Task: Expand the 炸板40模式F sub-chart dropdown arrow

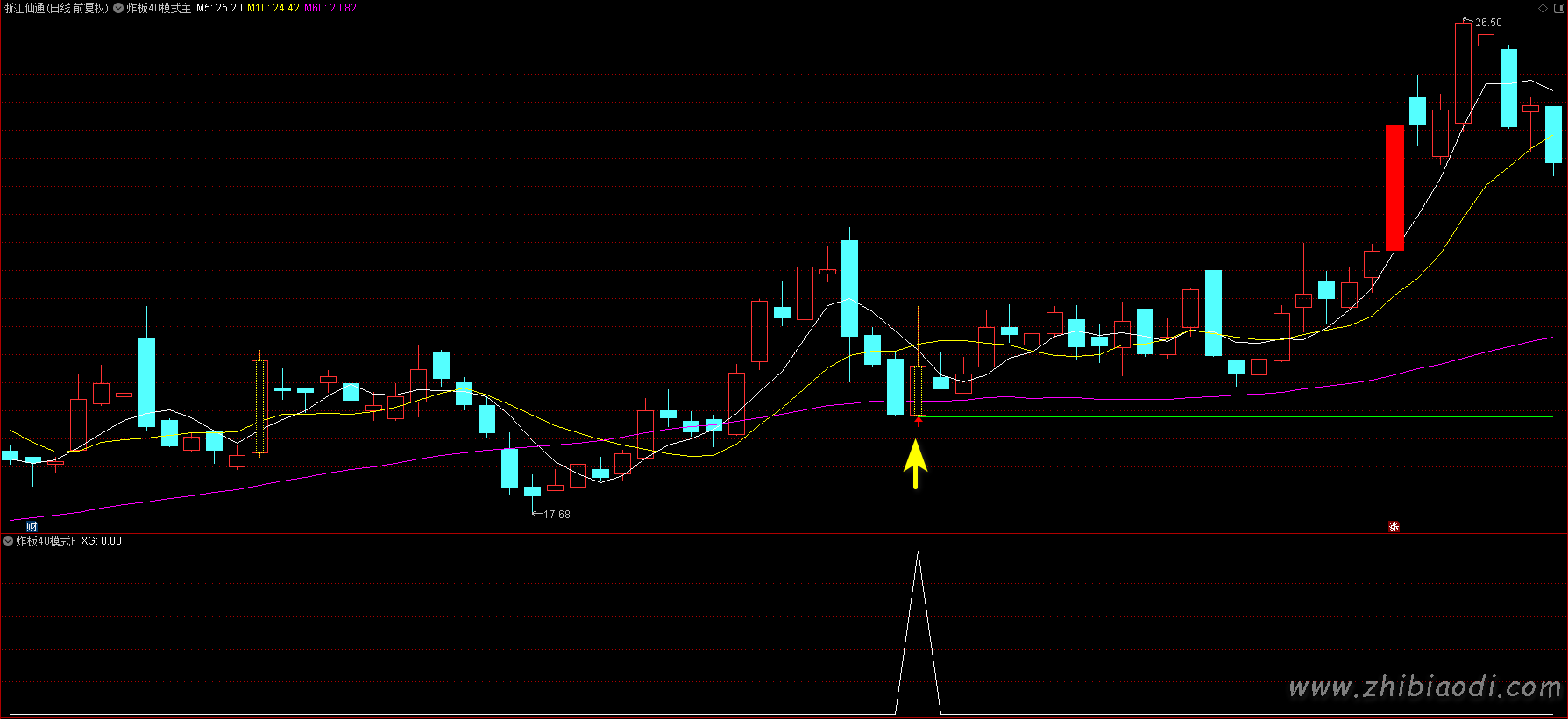Action: 8,541
